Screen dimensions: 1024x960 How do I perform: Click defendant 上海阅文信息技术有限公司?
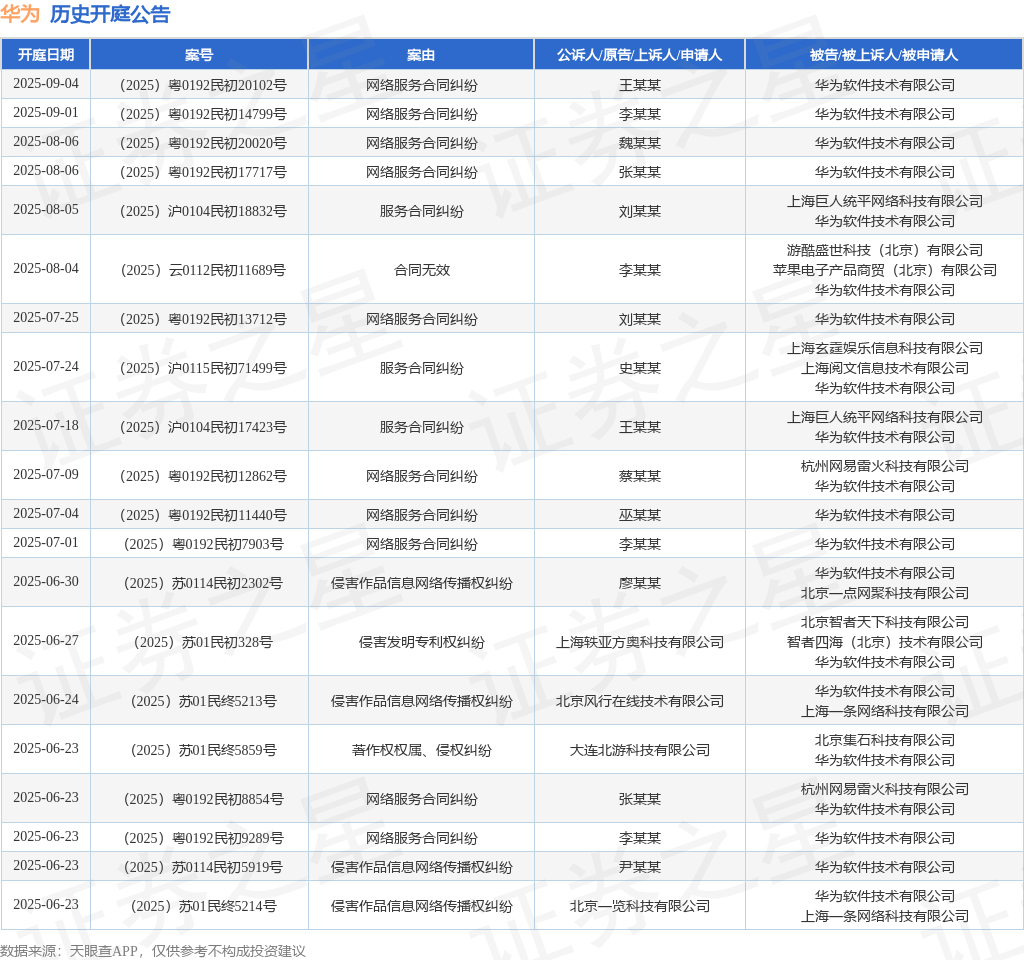[x=885, y=368]
